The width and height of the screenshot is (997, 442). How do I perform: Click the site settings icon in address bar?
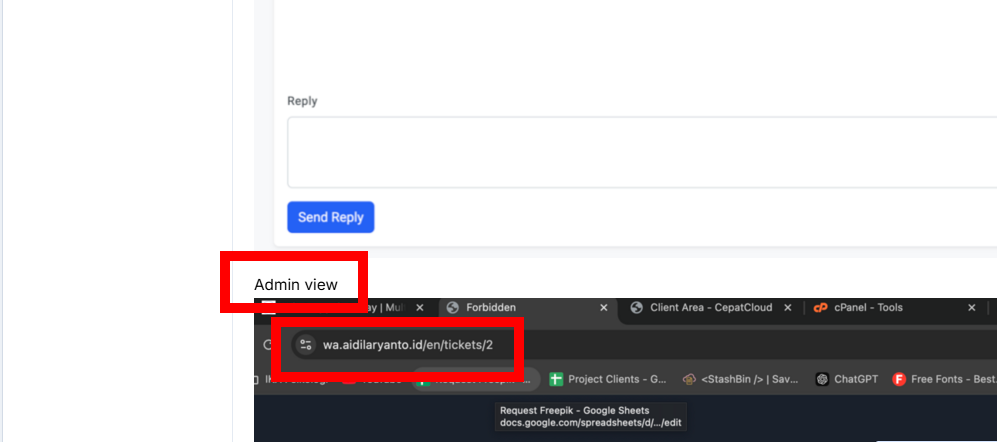[x=306, y=345]
